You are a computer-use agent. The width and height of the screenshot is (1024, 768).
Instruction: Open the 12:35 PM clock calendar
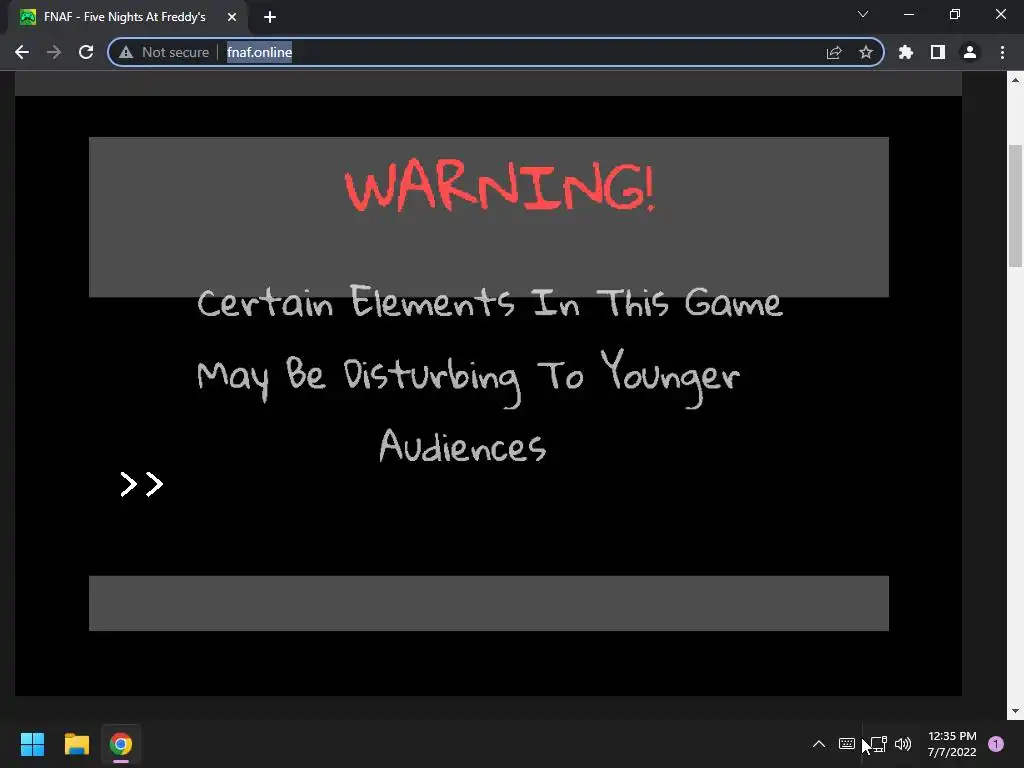pyautogui.click(x=952, y=744)
